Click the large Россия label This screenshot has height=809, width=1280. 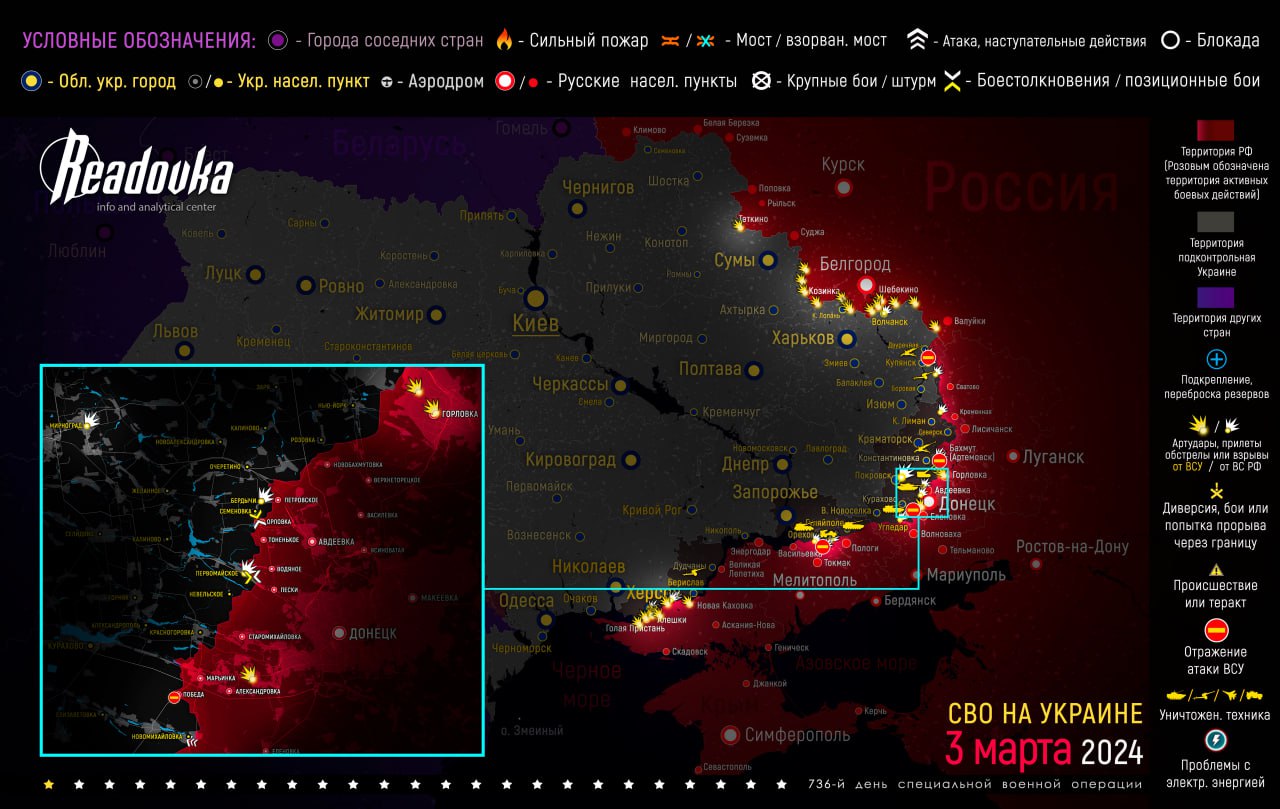pos(1020,187)
